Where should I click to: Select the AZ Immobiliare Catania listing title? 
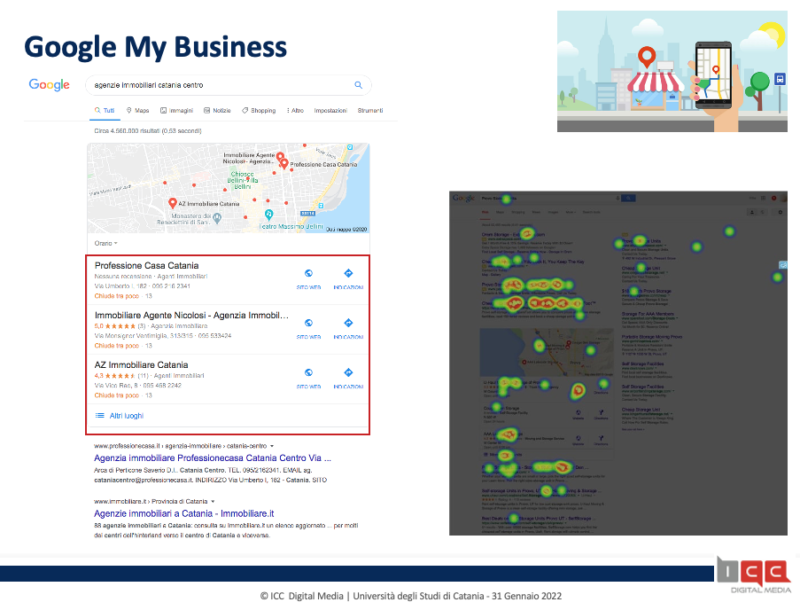[141, 365]
